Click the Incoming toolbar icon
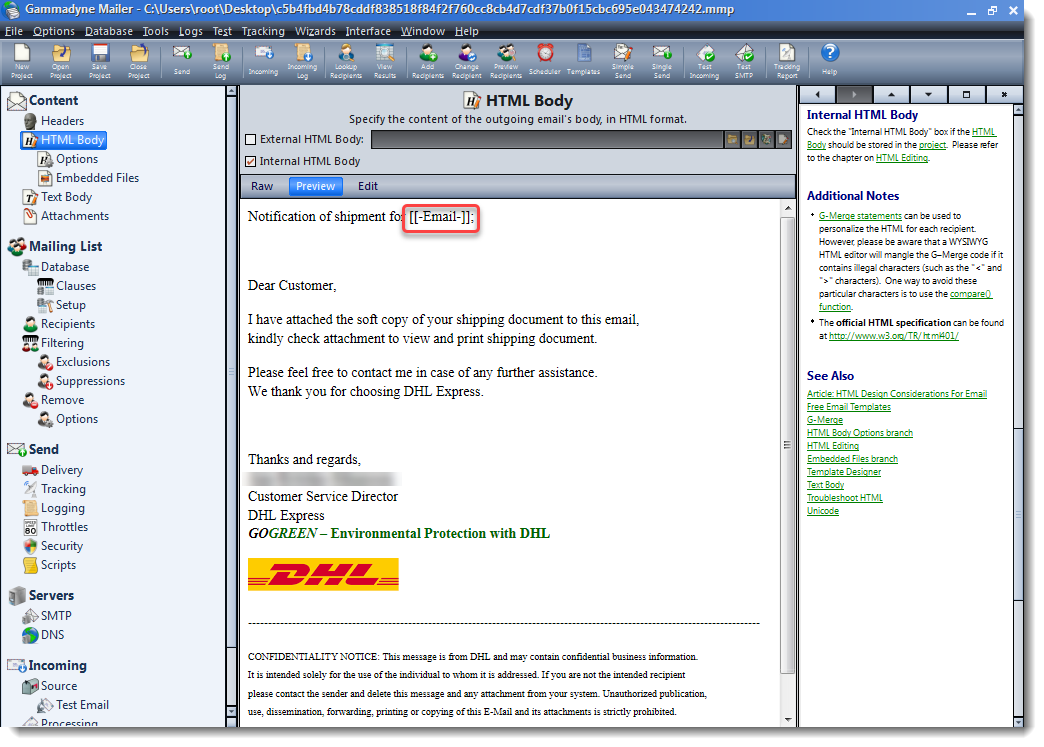The image size is (1044, 747). (263, 61)
